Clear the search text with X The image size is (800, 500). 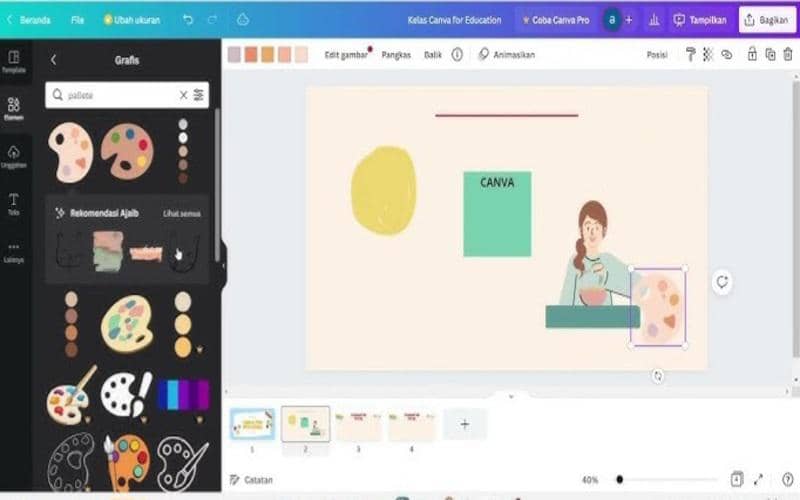point(183,95)
